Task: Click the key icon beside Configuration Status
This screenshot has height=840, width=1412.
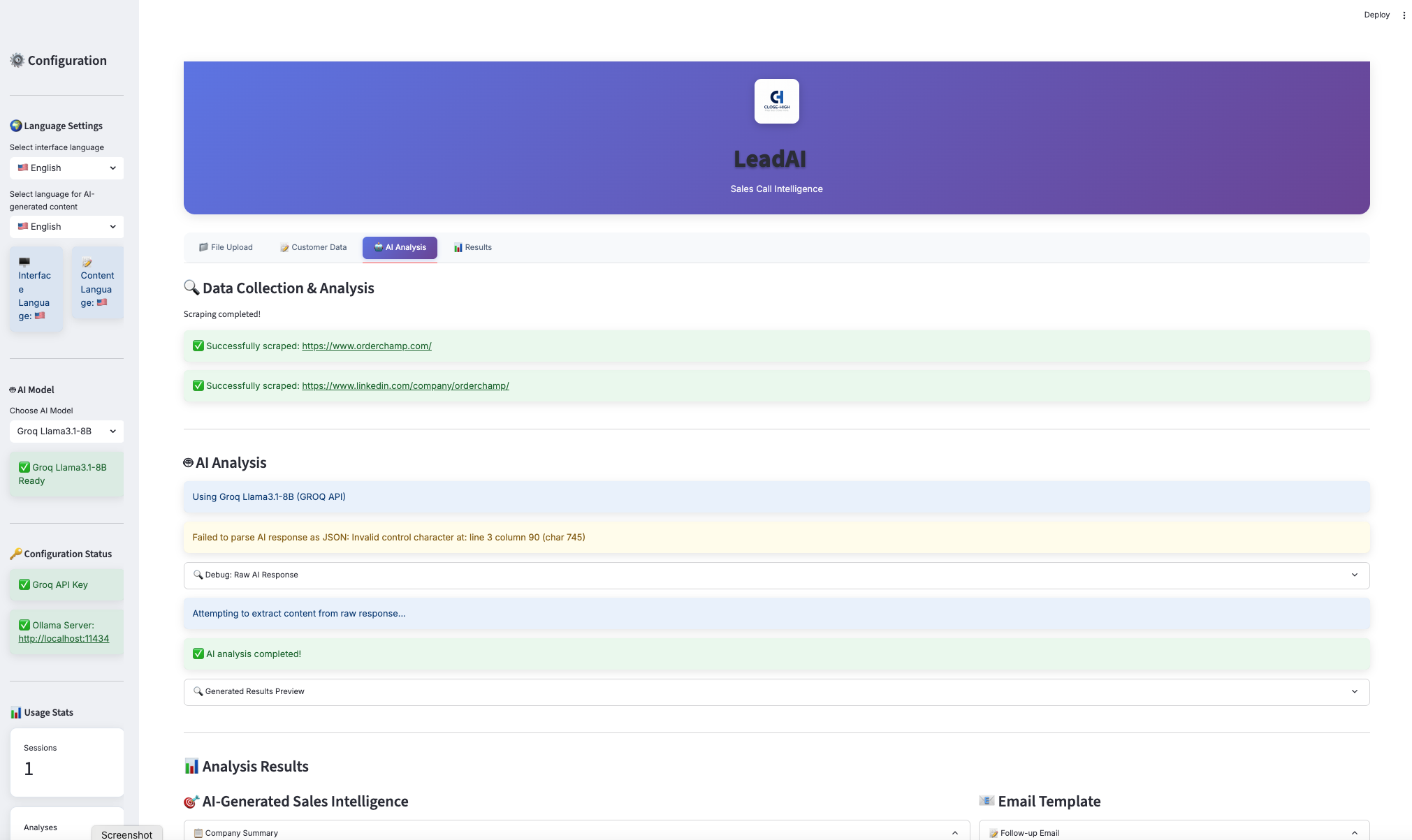Action: tap(16, 554)
